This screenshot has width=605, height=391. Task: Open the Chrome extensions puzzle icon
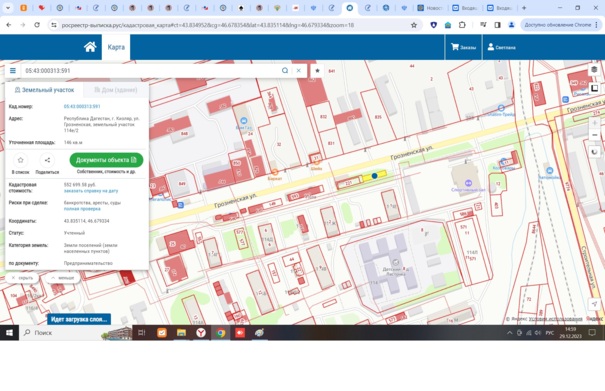pos(462,25)
